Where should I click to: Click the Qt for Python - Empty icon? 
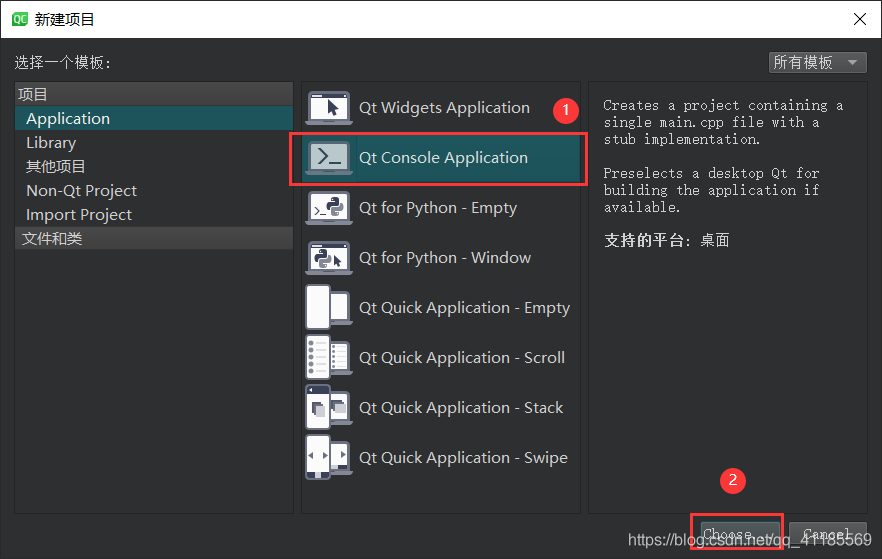tap(329, 208)
